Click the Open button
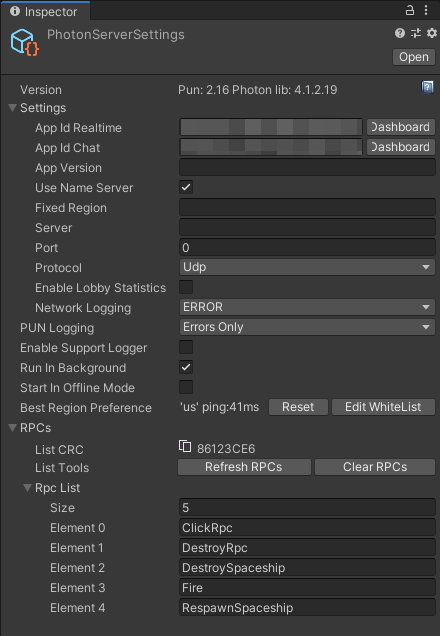The height and width of the screenshot is (636, 440). 414,57
